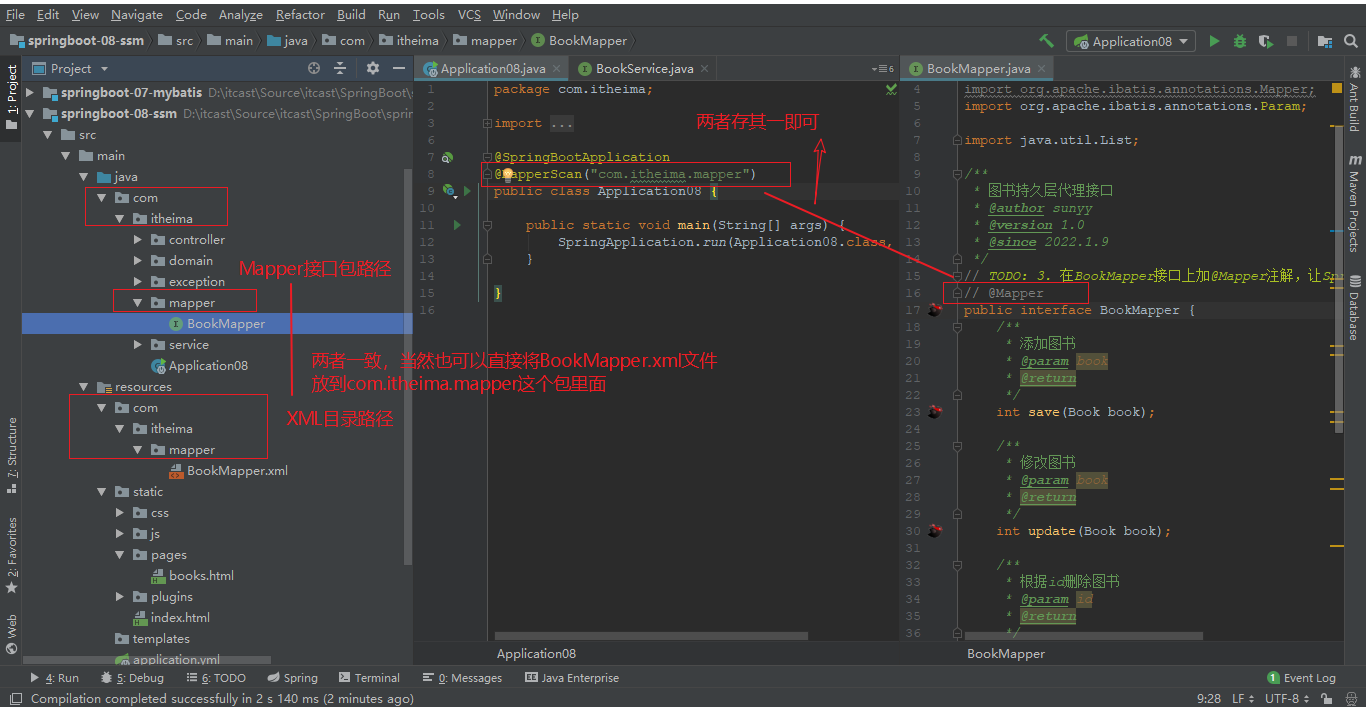Screen dimensions: 1366x707
Task: Click the scroll from source target icon
Action: (314, 68)
